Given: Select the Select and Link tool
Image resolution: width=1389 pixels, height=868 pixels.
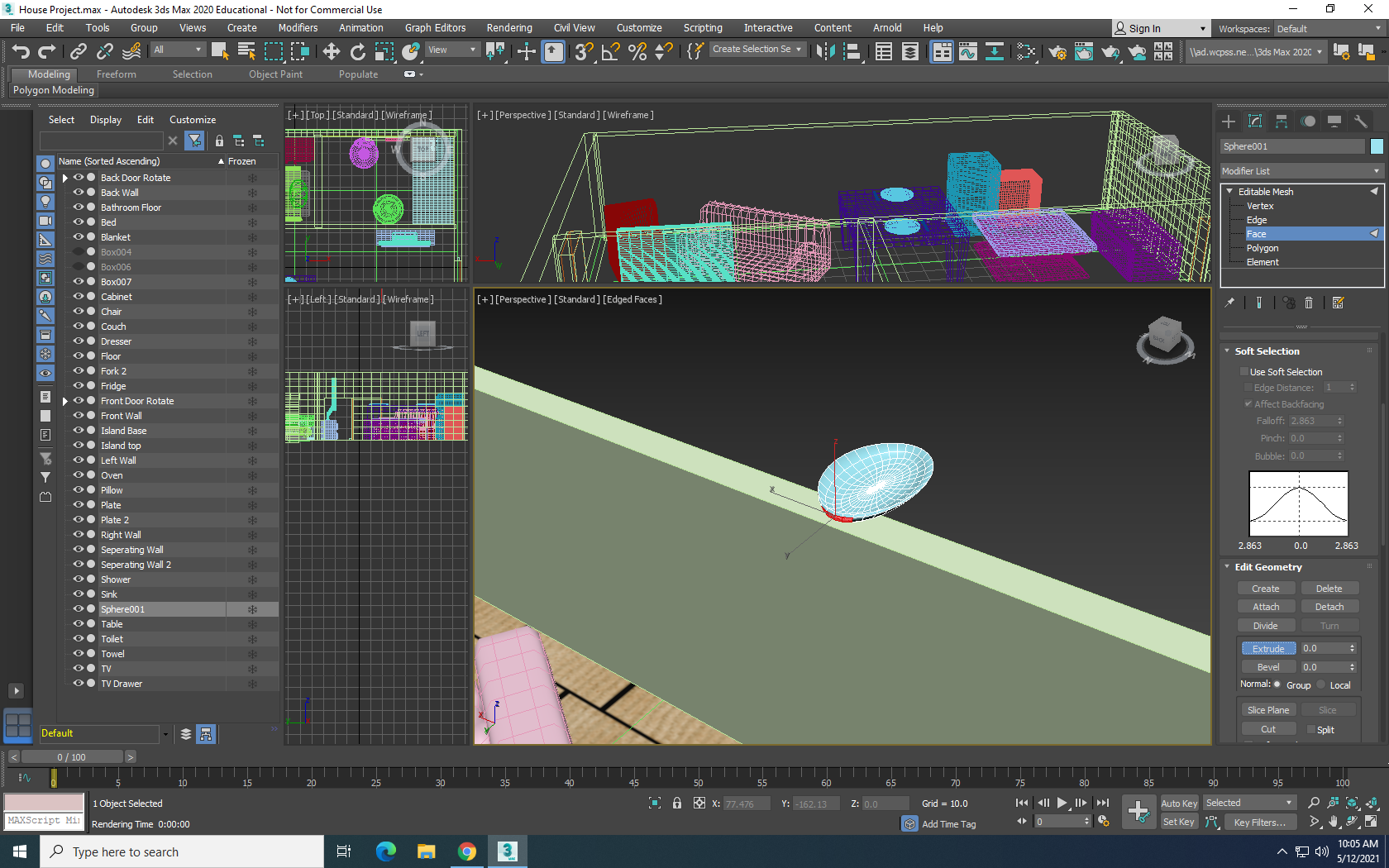Looking at the screenshot, I should coord(79,51).
